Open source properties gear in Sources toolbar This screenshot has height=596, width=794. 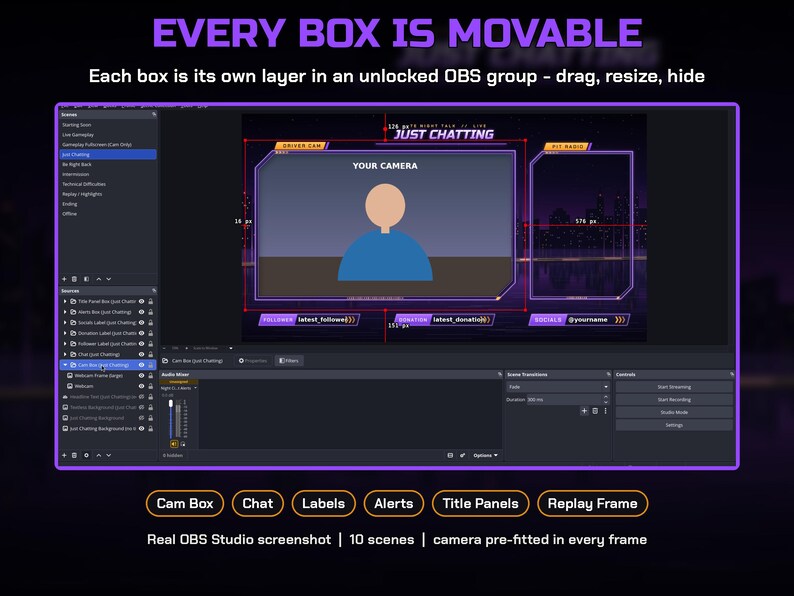click(86, 455)
